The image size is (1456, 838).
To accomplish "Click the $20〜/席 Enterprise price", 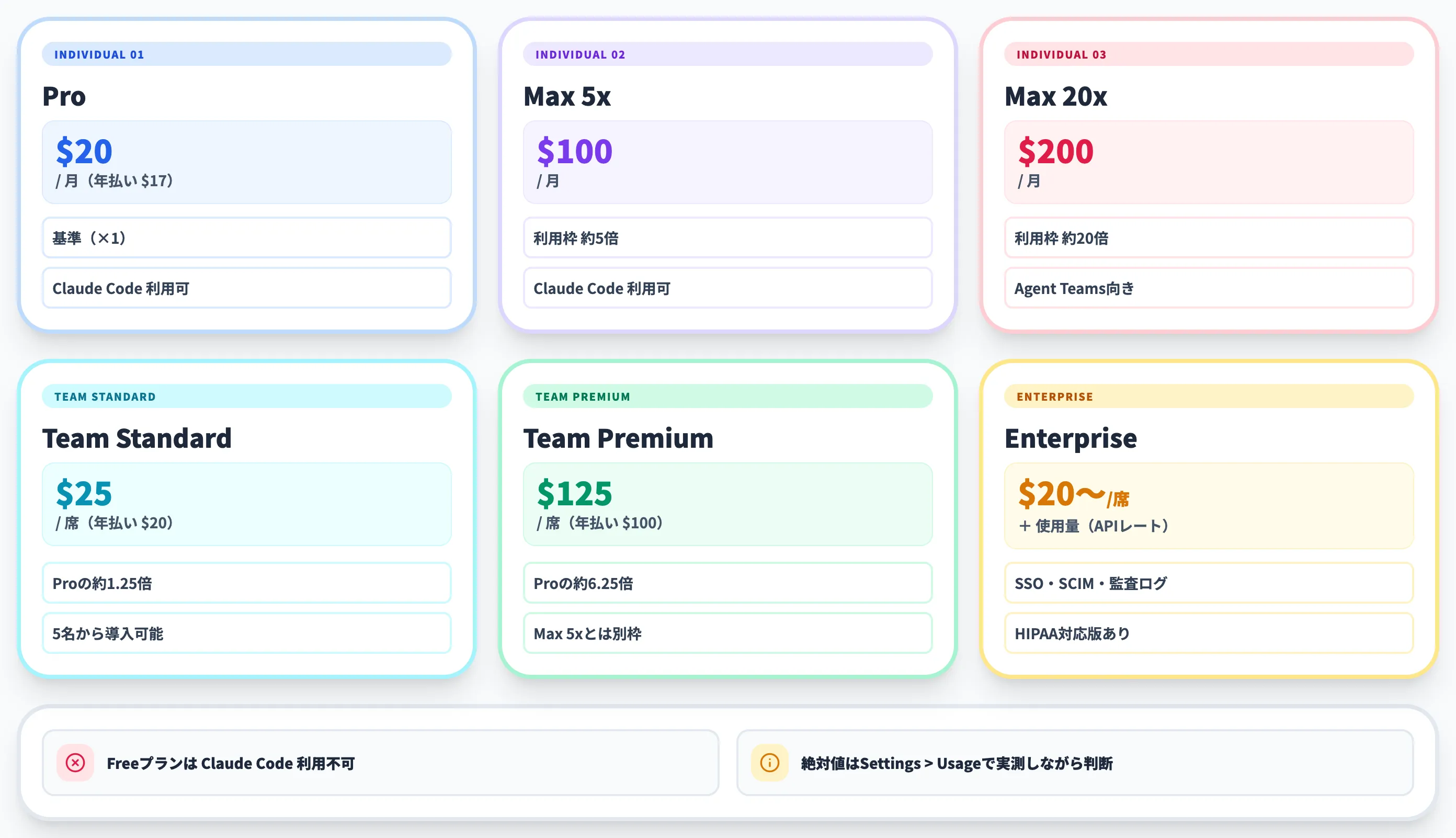I will 1074,494.
